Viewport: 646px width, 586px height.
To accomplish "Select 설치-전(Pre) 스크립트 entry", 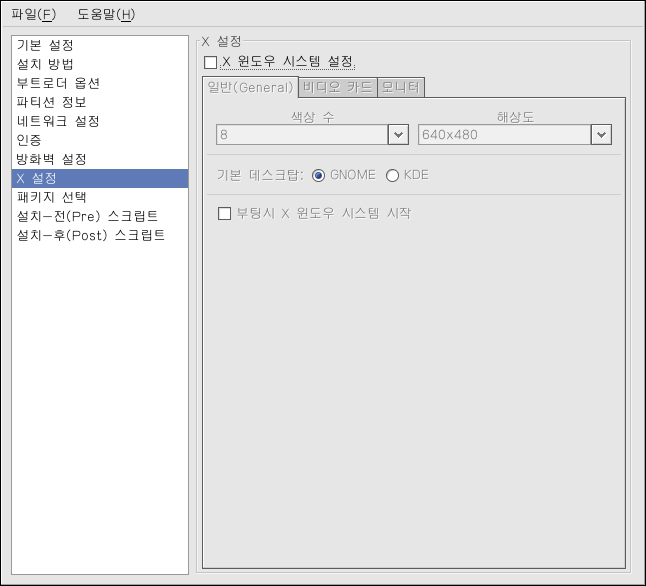I will [x=87, y=217].
